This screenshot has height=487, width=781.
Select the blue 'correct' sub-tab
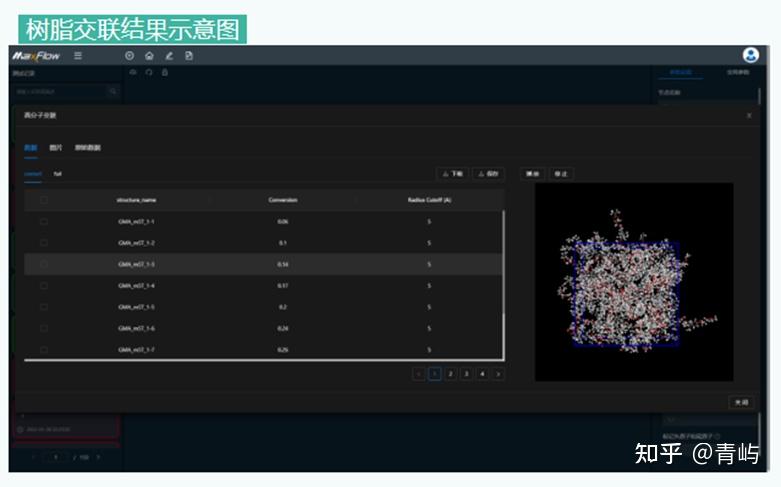(33, 174)
